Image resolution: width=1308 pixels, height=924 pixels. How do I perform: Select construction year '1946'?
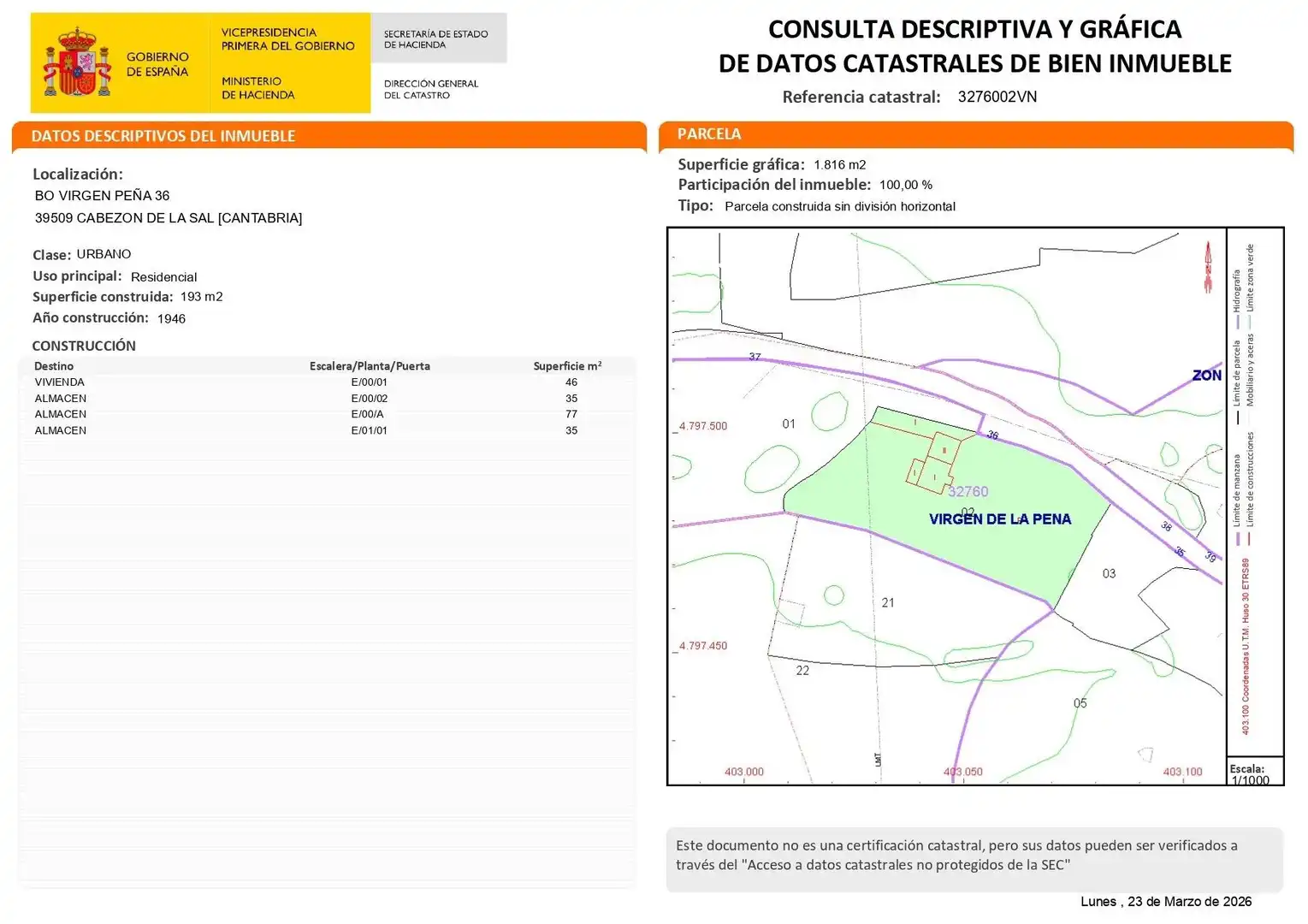click(x=171, y=318)
